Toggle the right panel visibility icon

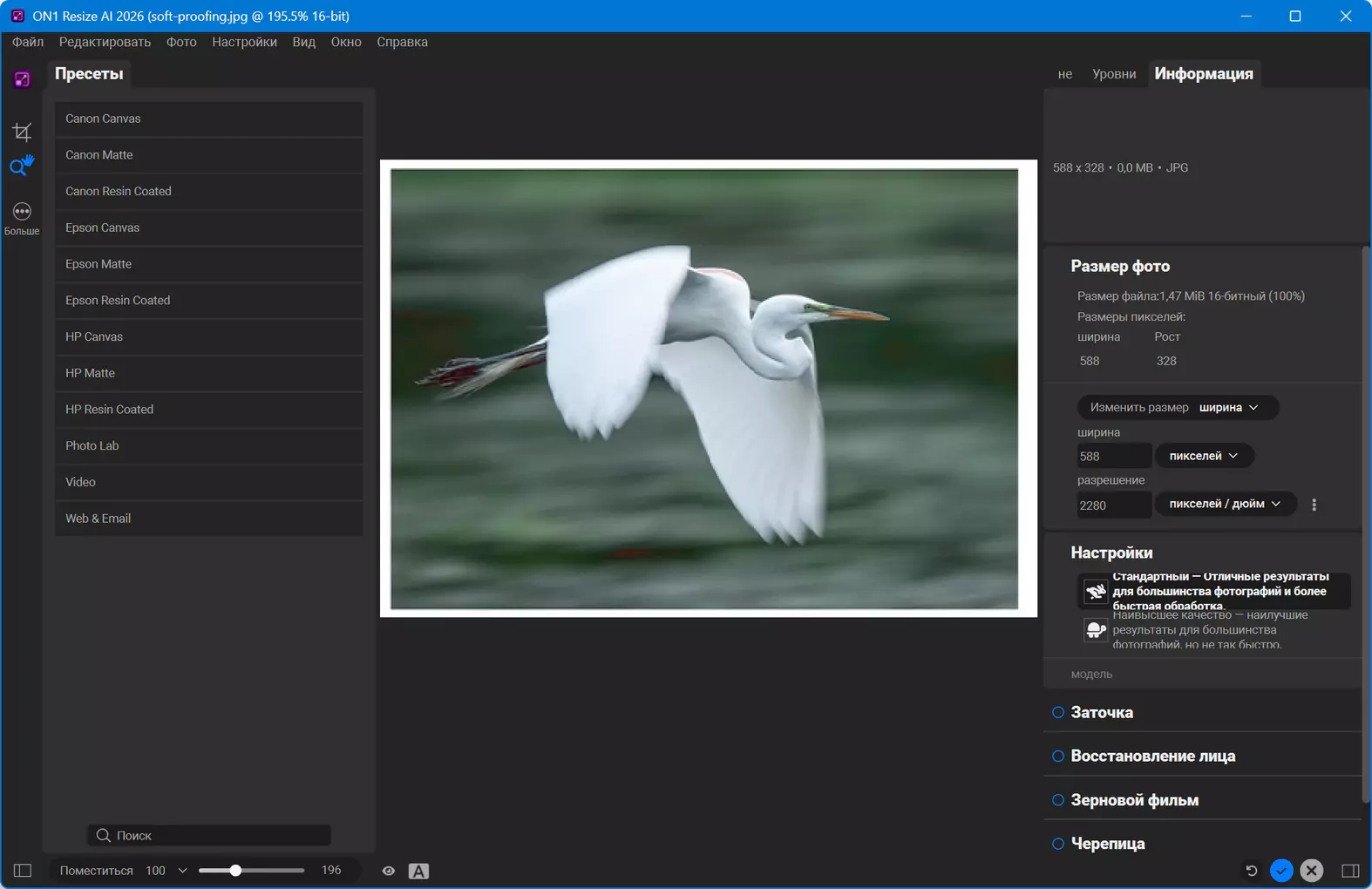click(1350, 871)
